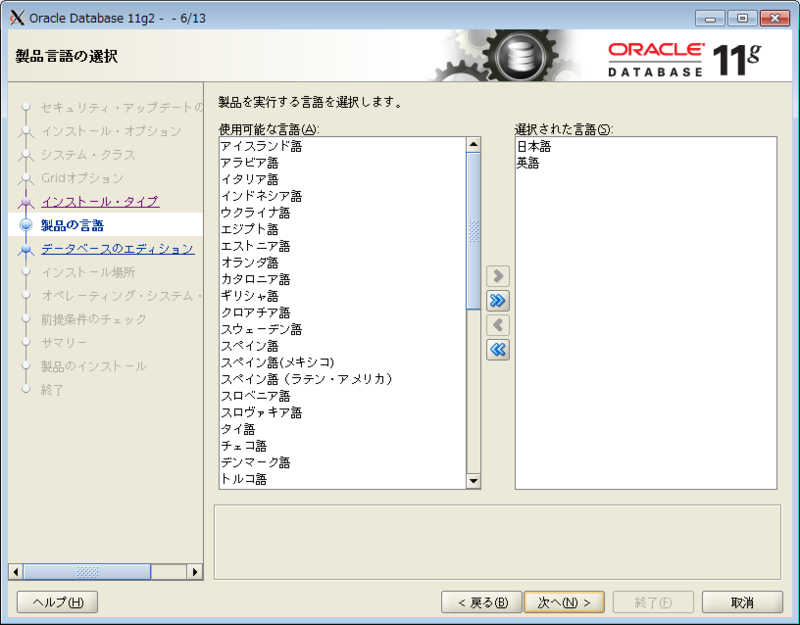Open help with the ヘルプ(H) button
Screen dimensions: 800x625
56,602
